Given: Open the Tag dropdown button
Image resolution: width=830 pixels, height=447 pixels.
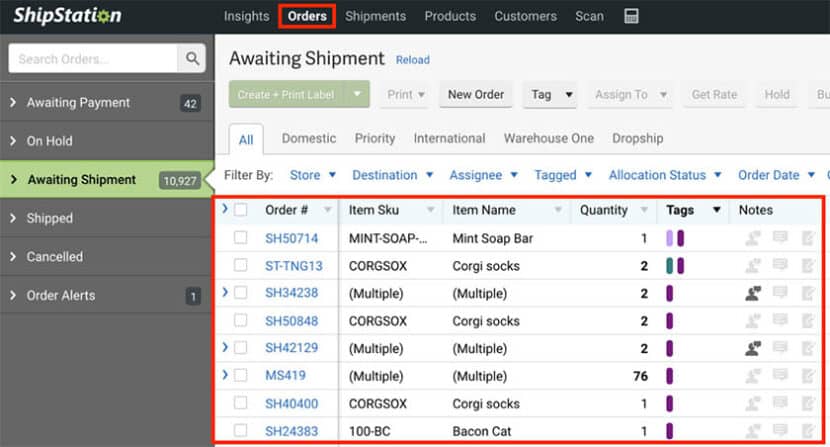Looking at the screenshot, I should (552, 94).
